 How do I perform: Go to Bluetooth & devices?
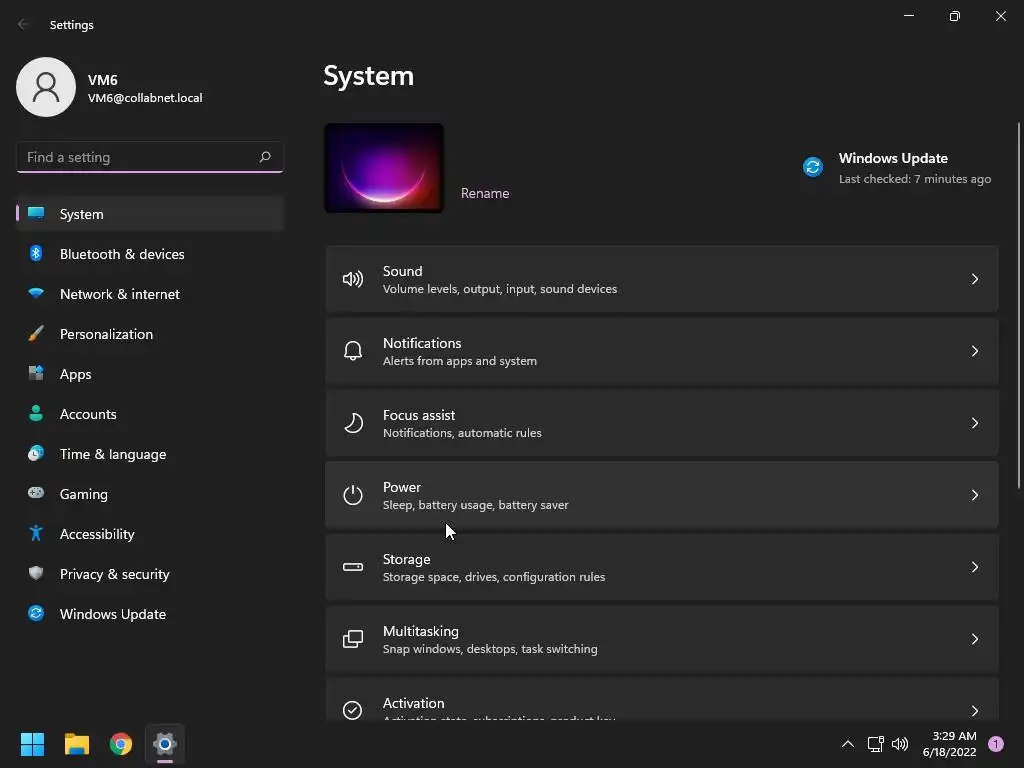[x=150, y=253]
